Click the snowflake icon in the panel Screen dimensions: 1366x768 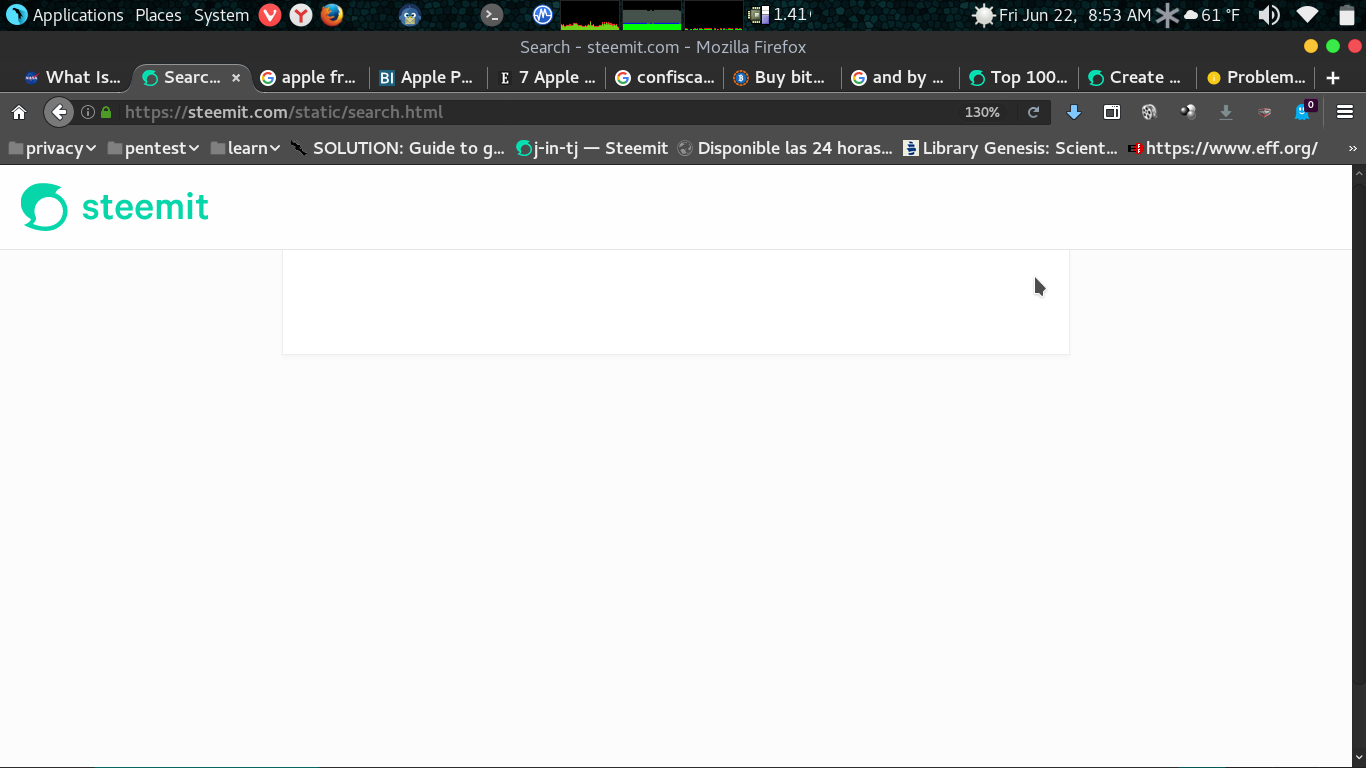click(1167, 15)
